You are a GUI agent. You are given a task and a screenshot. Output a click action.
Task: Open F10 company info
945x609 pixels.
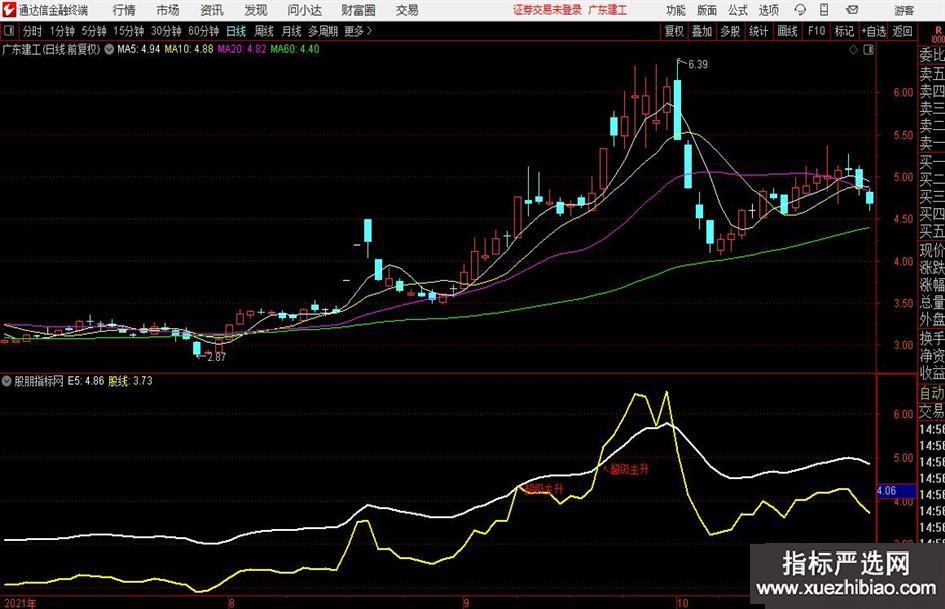tap(816, 31)
